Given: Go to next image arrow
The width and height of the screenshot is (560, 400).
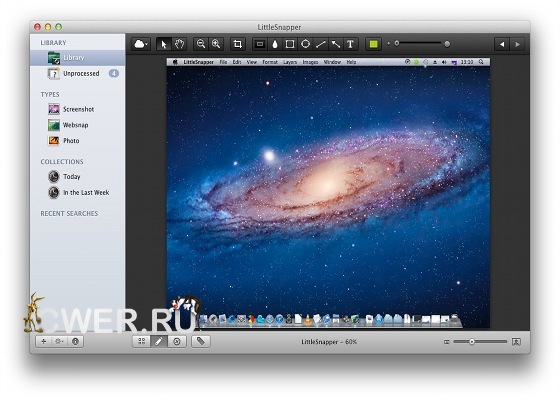Looking at the screenshot, I should pos(518,44).
